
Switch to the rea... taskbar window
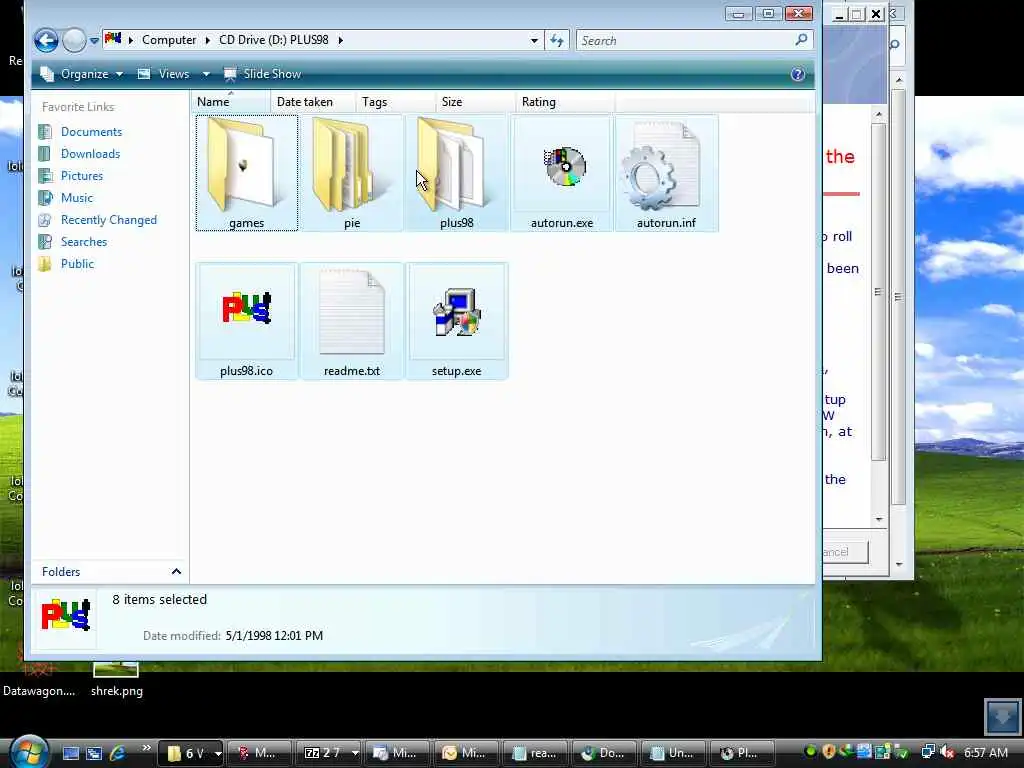click(536, 753)
